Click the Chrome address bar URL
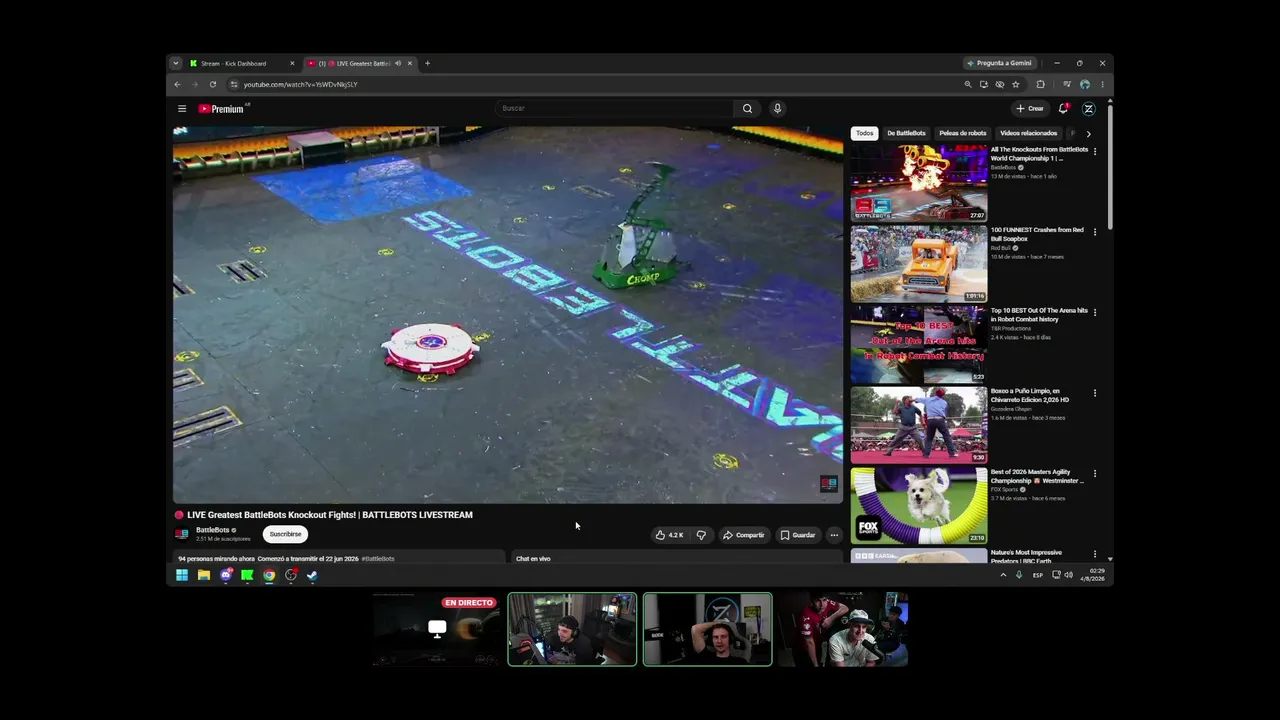This screenshot has width=1280, height=720. point(301,84)
